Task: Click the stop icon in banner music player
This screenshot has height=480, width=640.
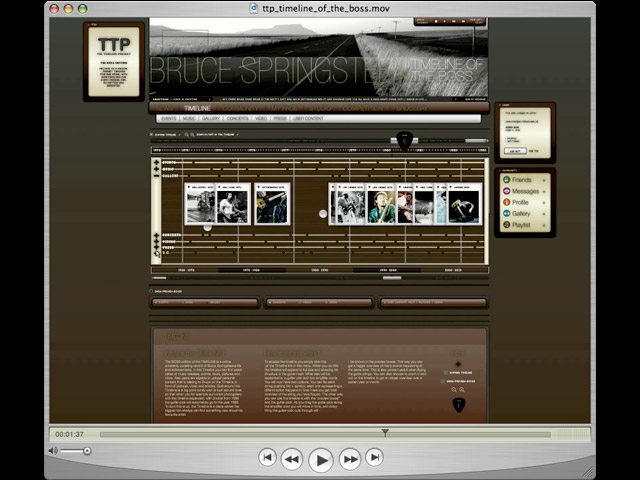Action: click(436, 21)
